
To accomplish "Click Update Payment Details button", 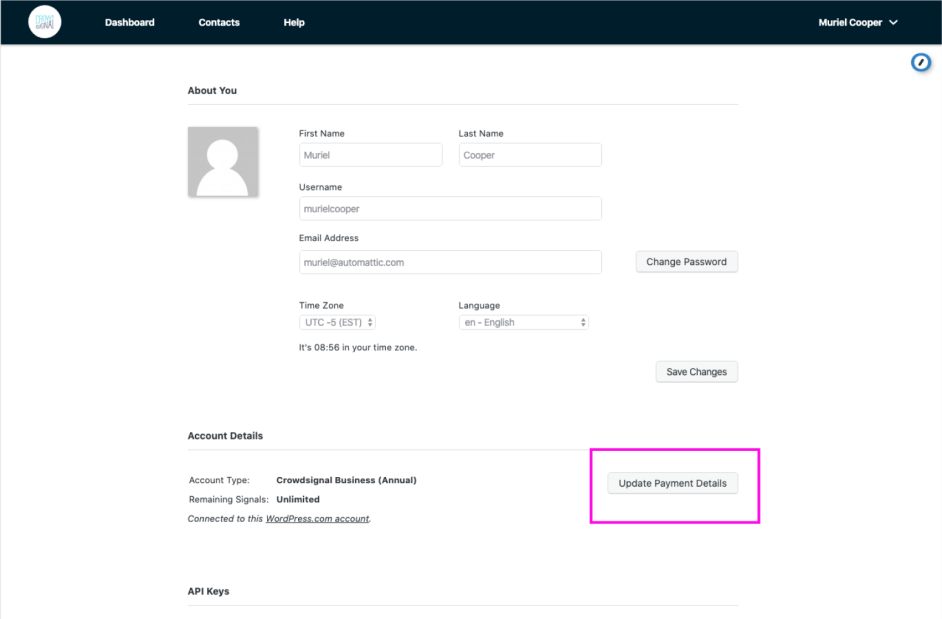I will coord(673,483).
